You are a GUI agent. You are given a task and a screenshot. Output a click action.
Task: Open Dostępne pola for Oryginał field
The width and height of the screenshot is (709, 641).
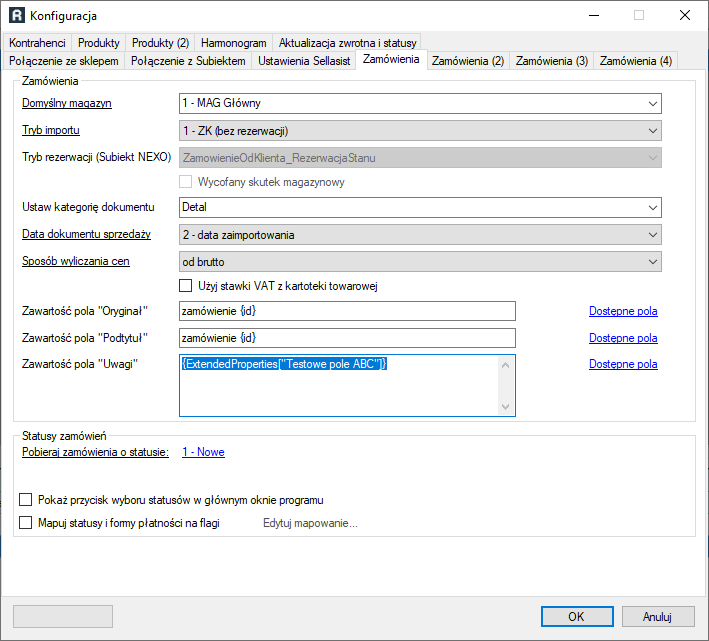coord(623,311)
